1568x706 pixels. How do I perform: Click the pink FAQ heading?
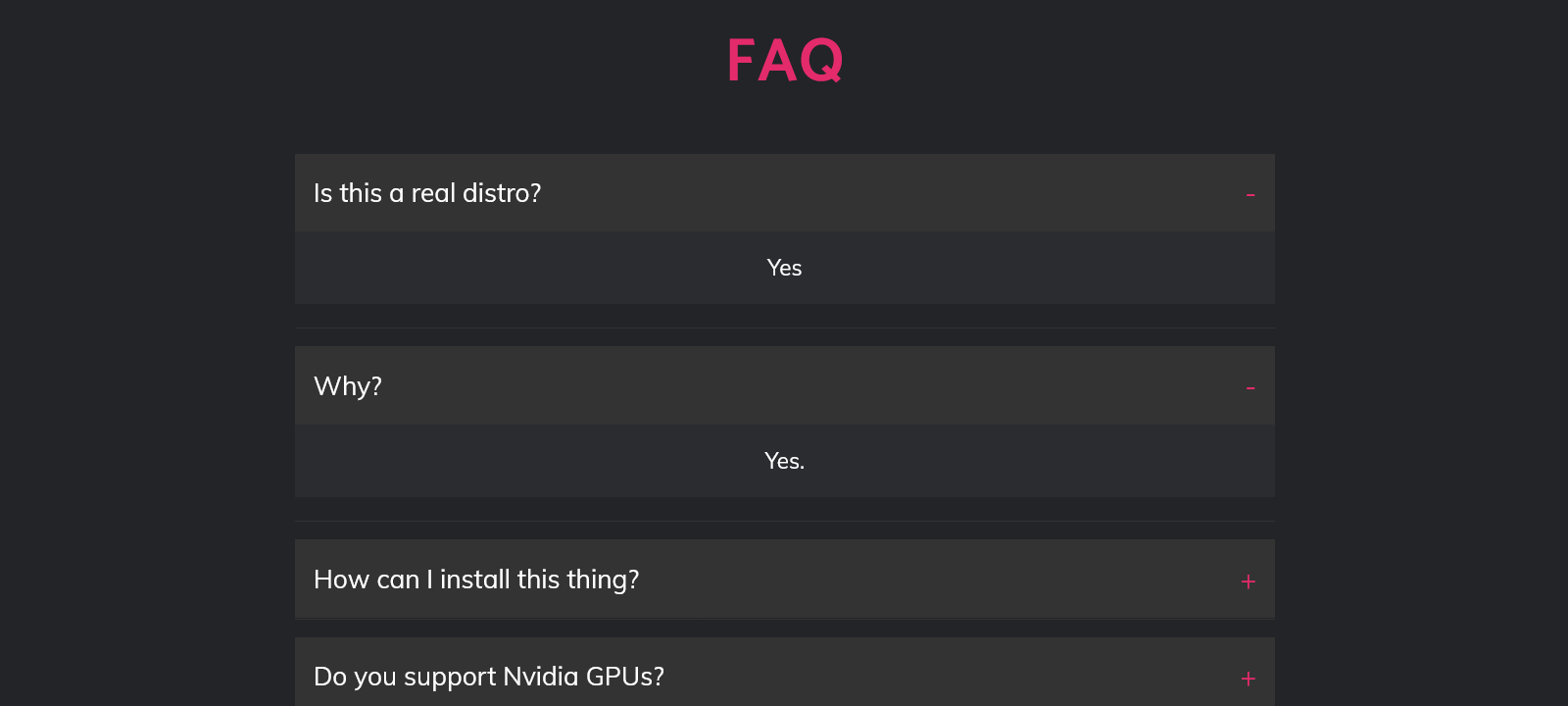[784, 60]
